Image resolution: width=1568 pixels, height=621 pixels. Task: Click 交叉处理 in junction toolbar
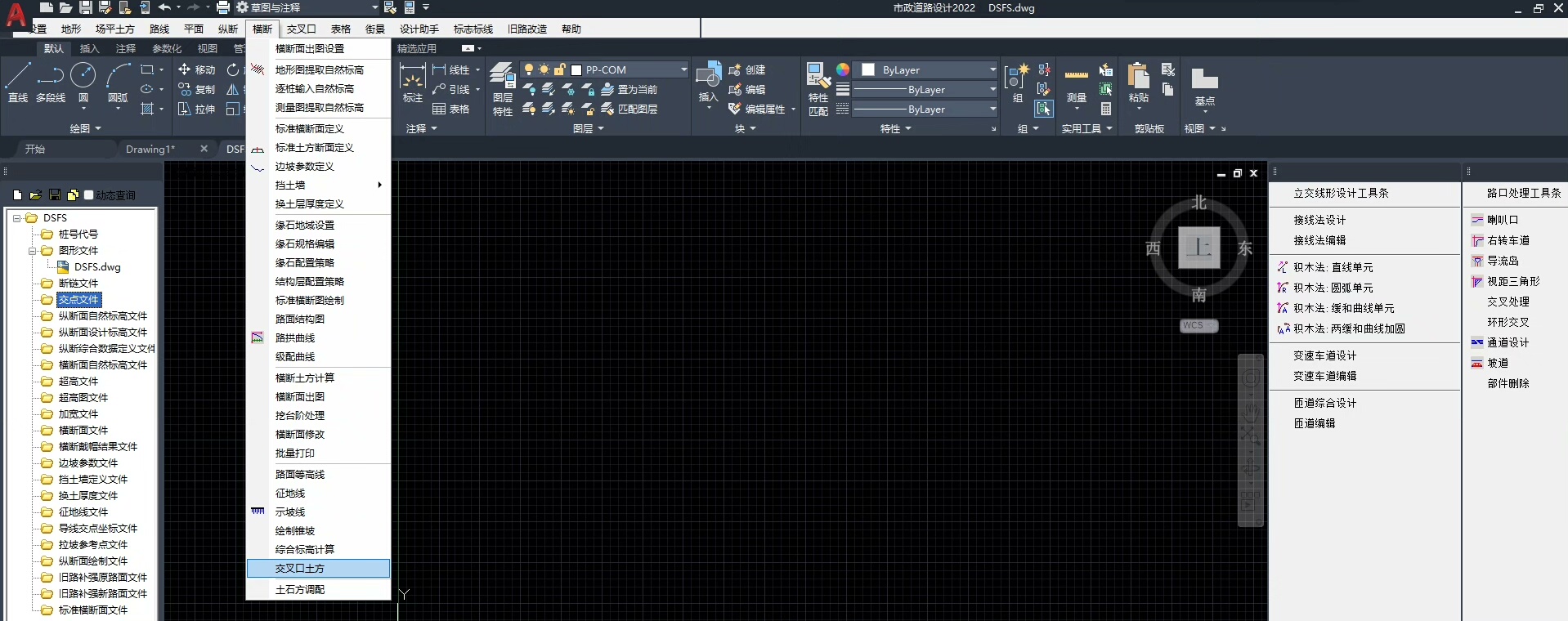pyautogui.click(x=1508, y=302)
